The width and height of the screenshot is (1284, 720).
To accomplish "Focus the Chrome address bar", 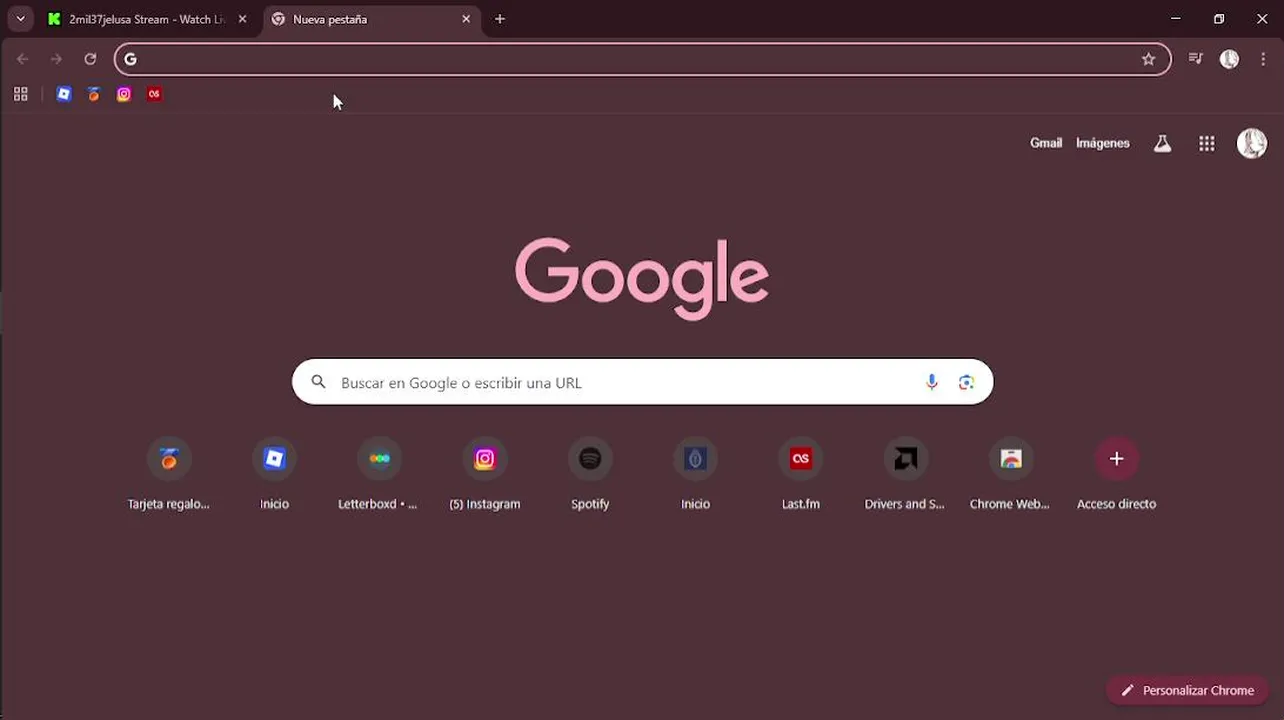I will [642, 59].
